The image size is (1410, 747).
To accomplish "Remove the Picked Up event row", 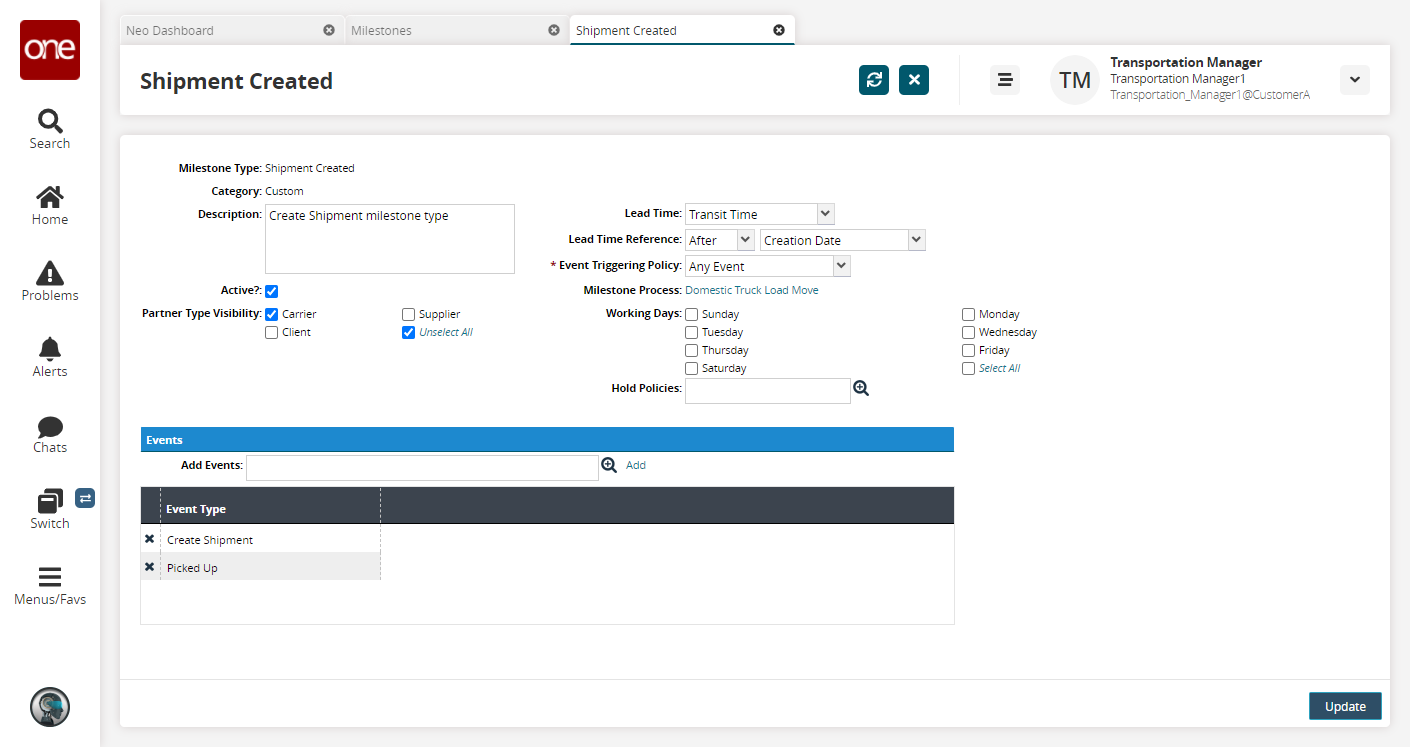I will (x=150, y=567).
